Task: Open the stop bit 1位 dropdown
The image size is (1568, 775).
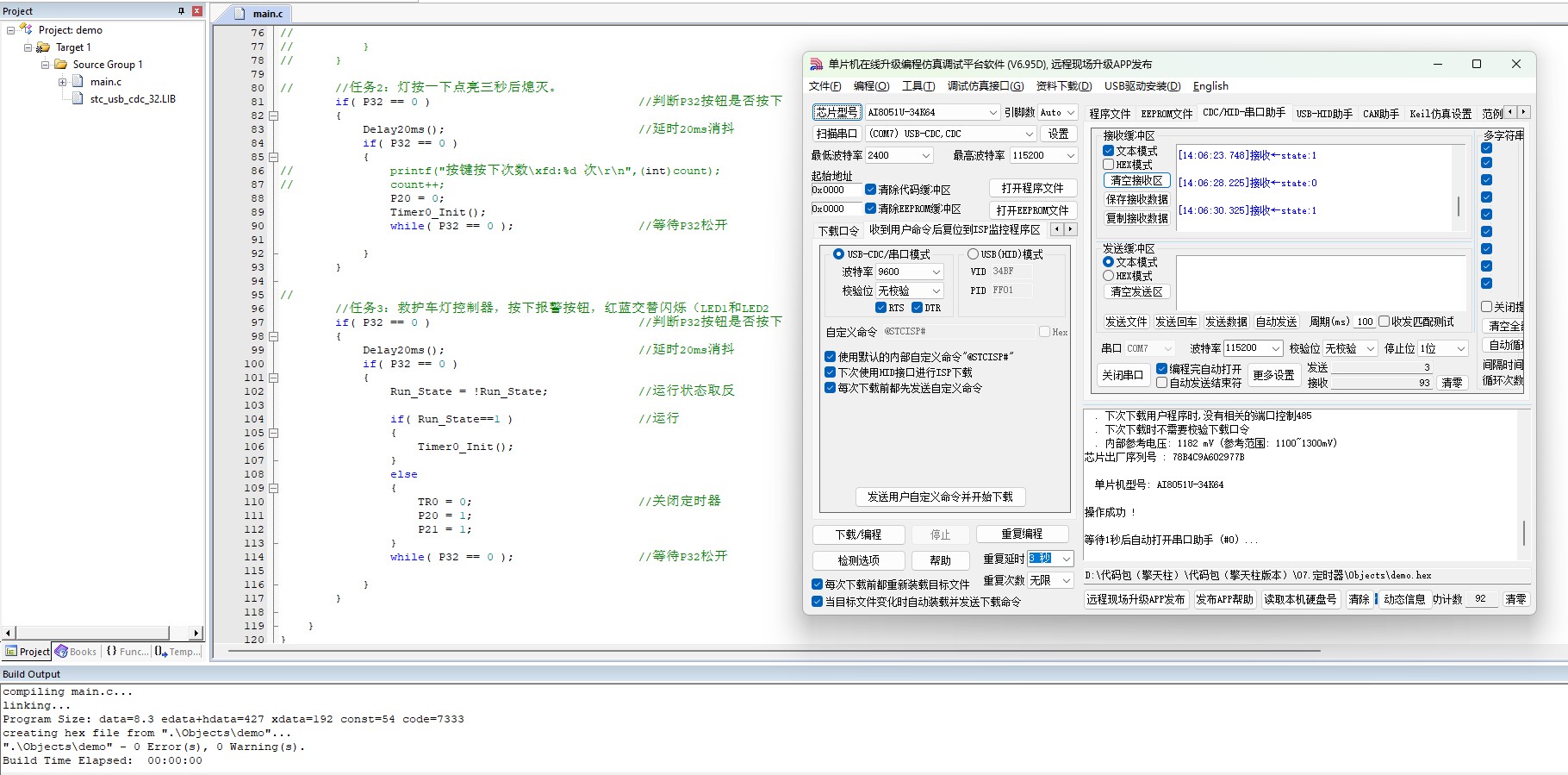Action: click(1461, 348)
